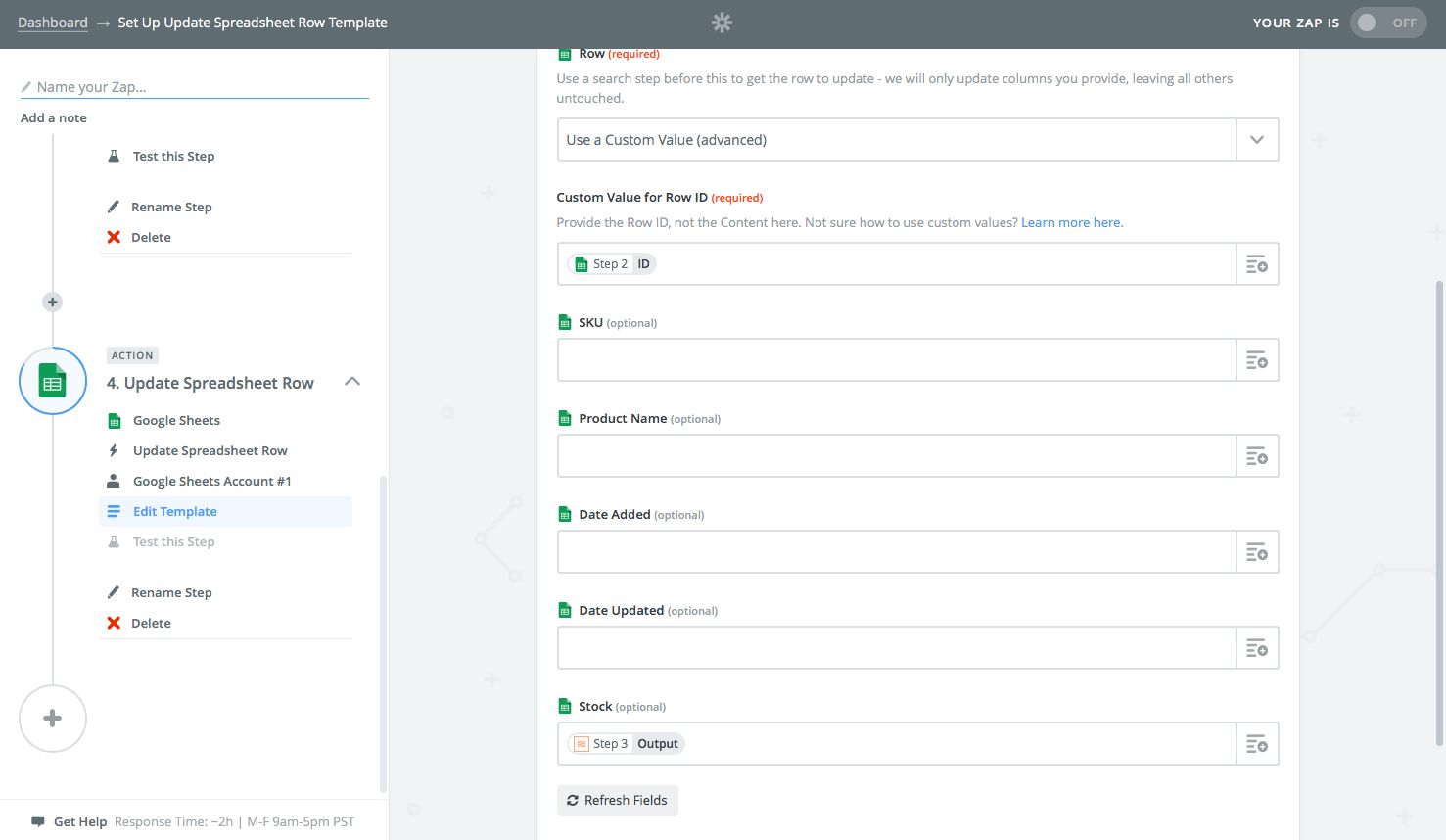Turn your Zap ON with the toggle

coord(1388,22)
